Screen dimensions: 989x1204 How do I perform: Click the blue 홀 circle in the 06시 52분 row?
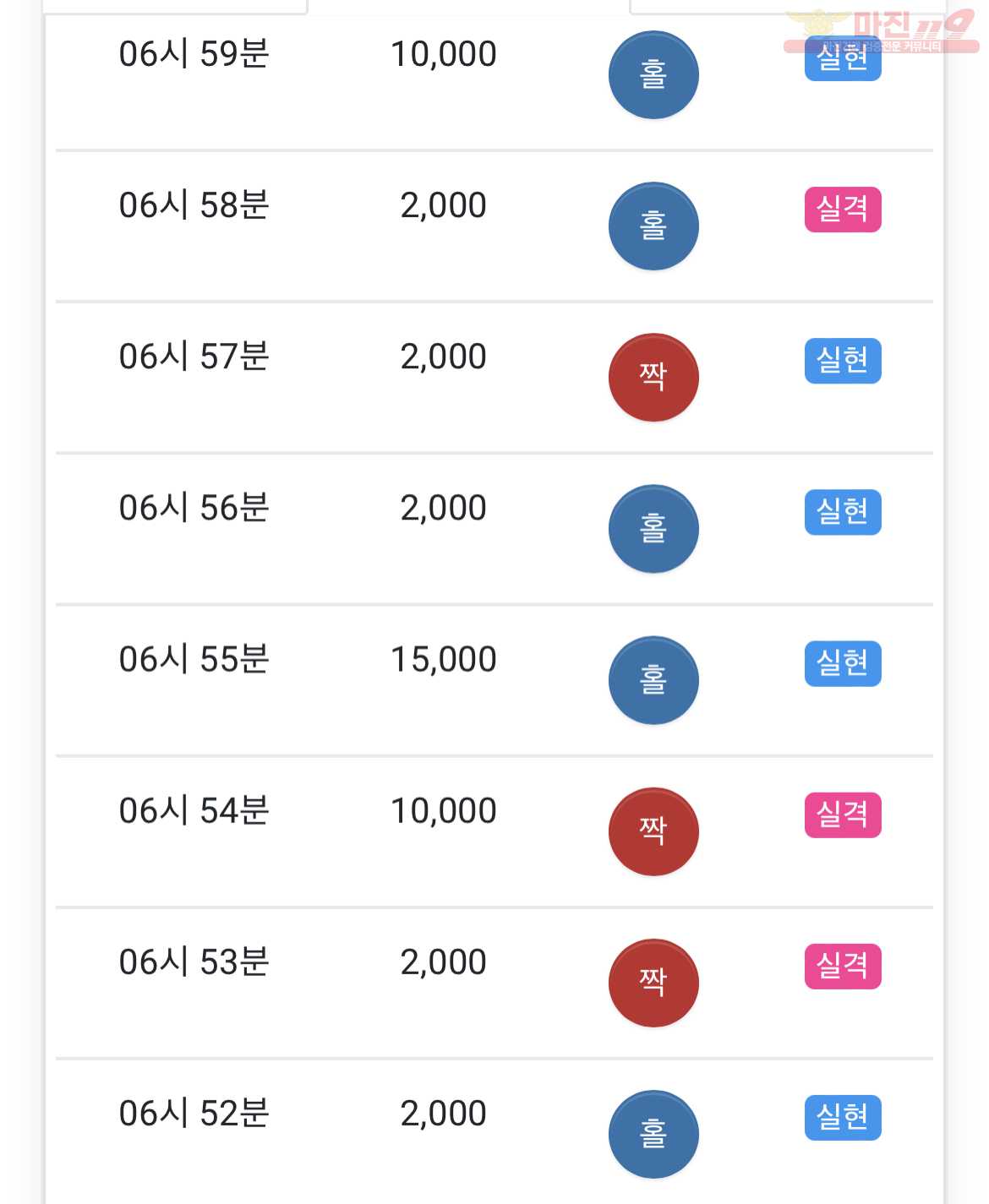pos(653,1134)
